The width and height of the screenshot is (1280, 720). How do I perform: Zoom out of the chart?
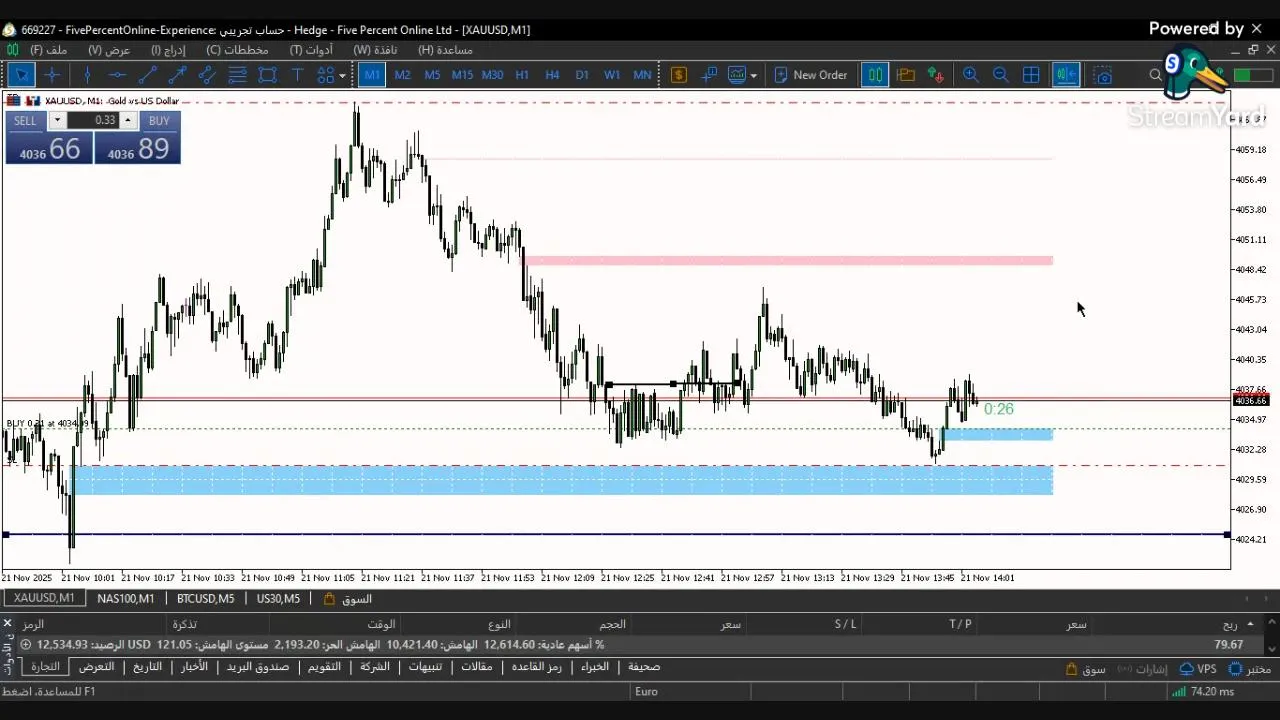(x=1000, y=75)
